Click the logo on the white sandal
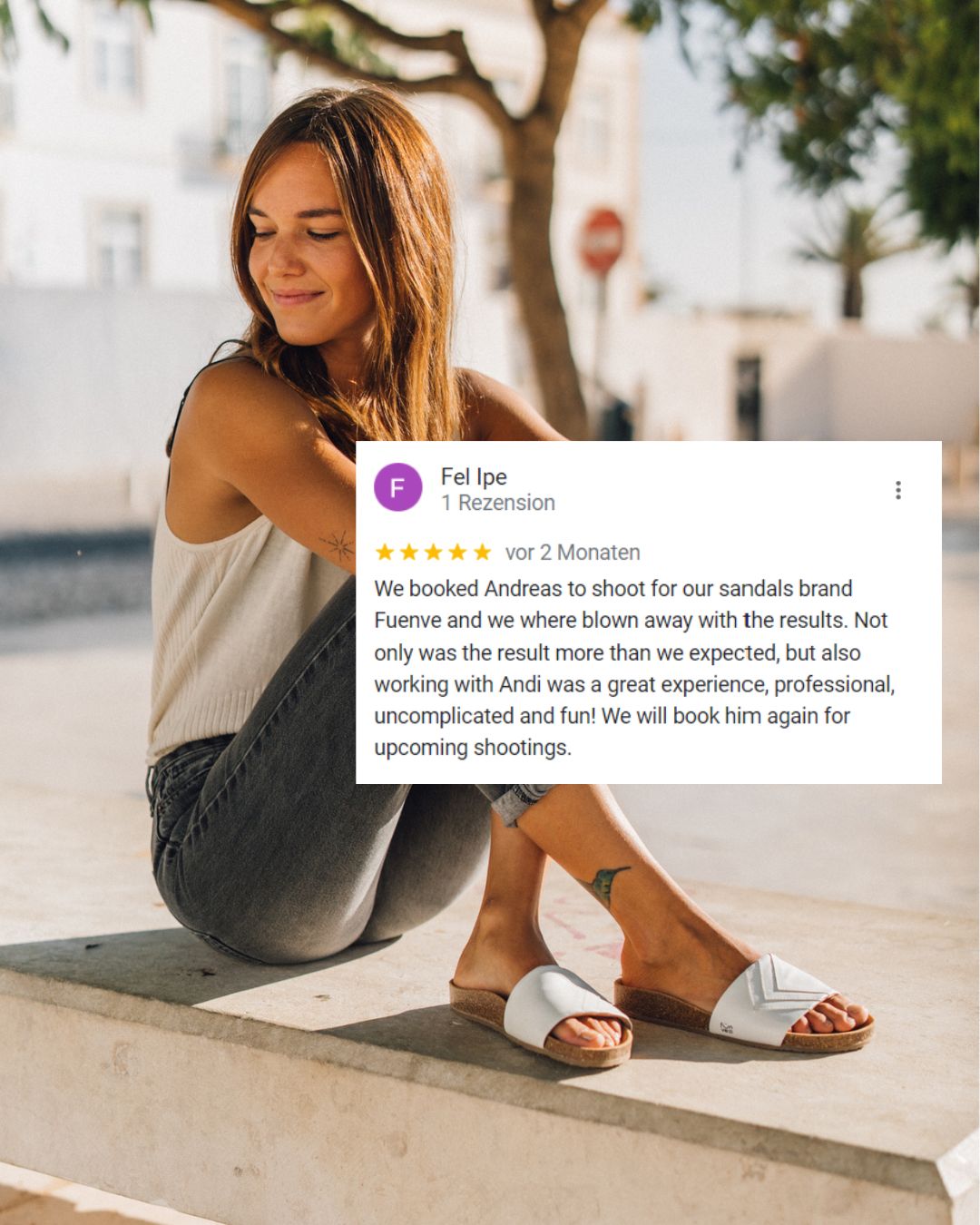Viewport: 980px width, 1225px height. [727, 1028]
